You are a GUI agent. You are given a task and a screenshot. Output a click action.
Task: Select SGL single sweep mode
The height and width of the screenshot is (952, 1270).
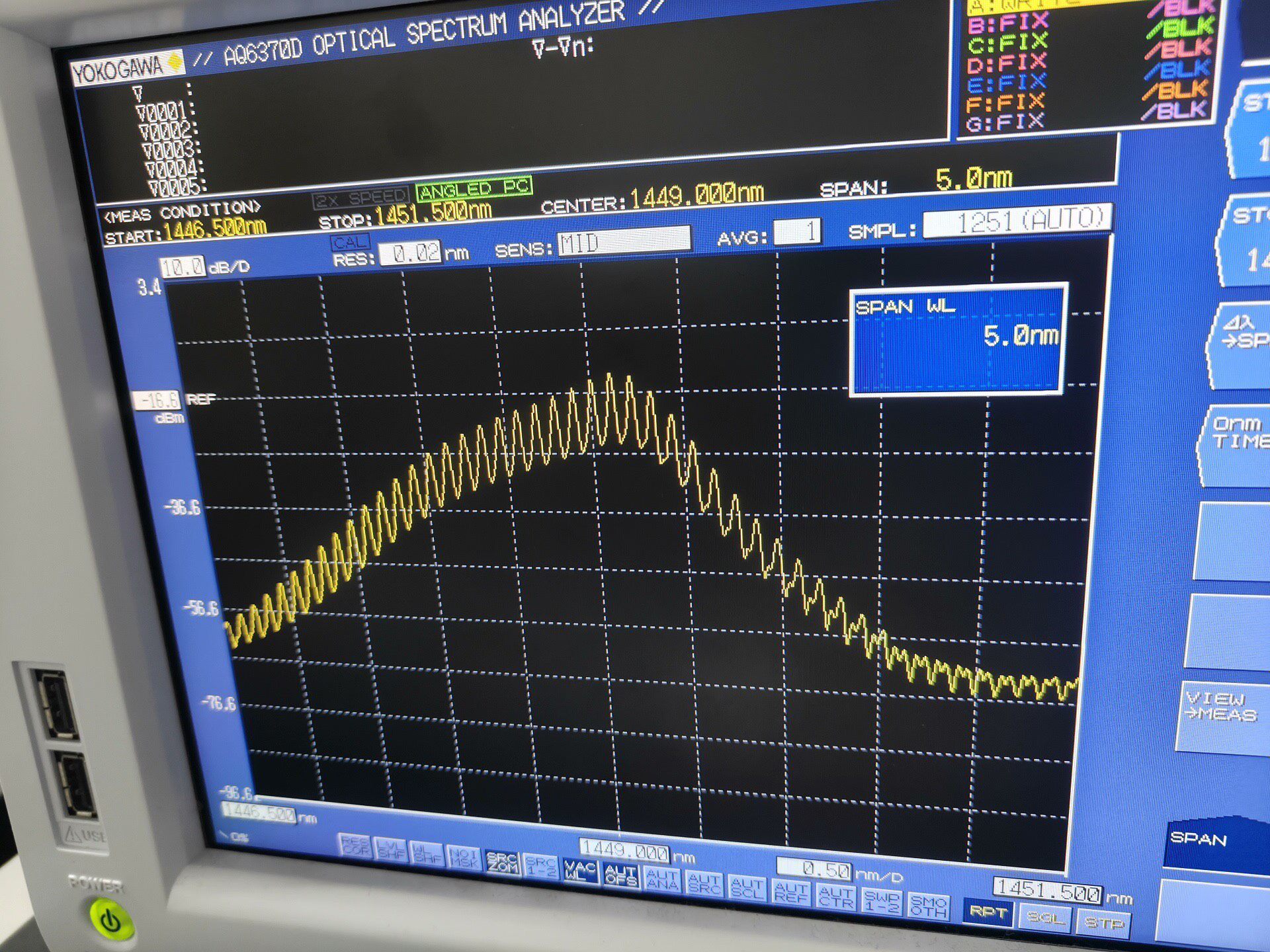(1045, 918)
